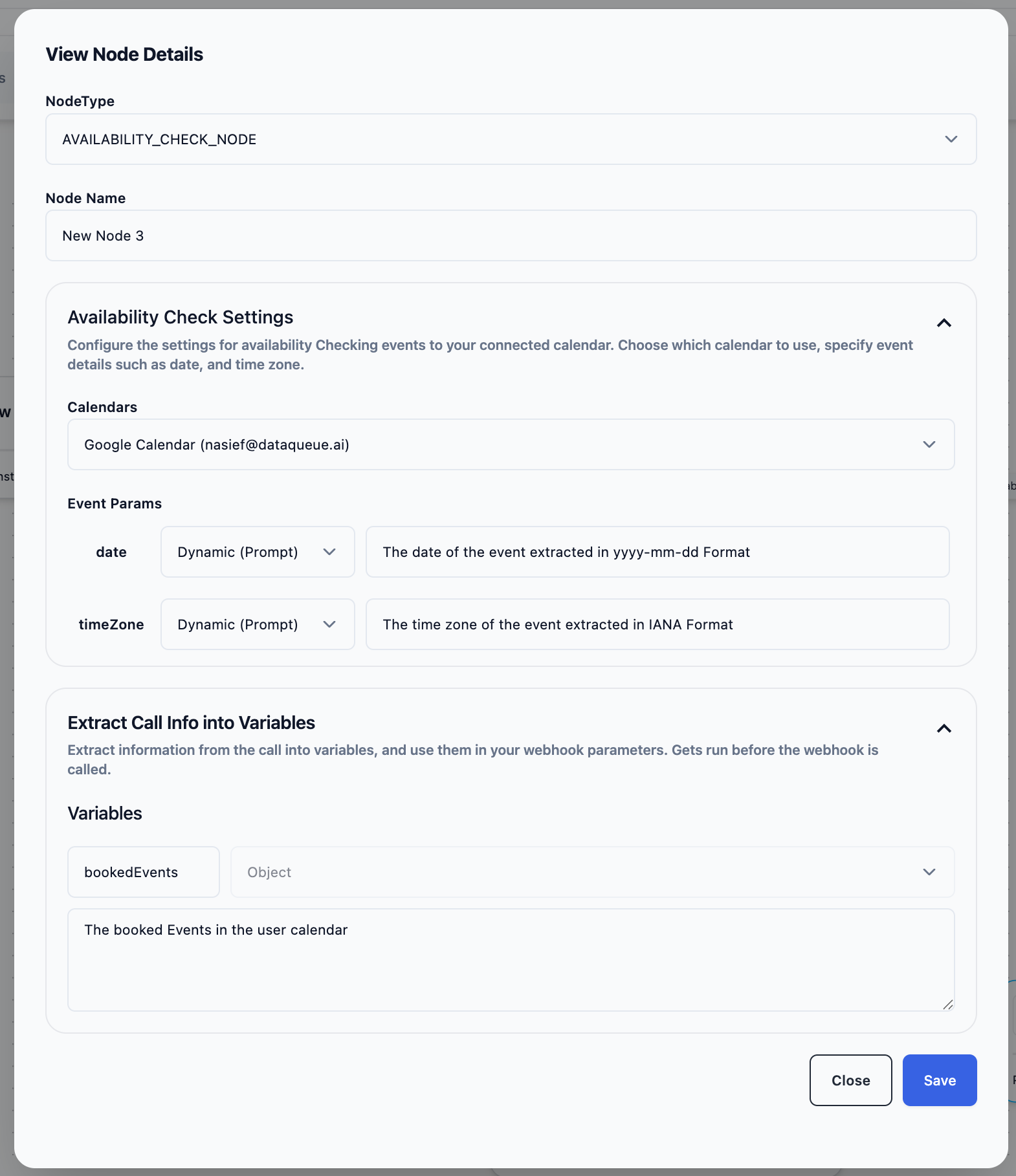The image size is (1016, 1176).
Task: Edit the time zone IANA prompt field
Action: [x=657, y=624]
